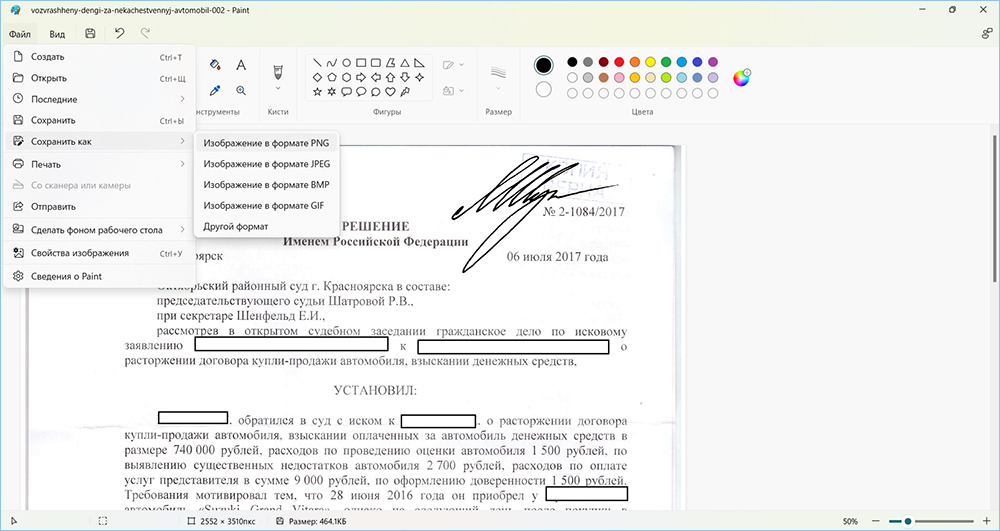
Task: Select the Right arrow shape
Action: pos(361,77)
